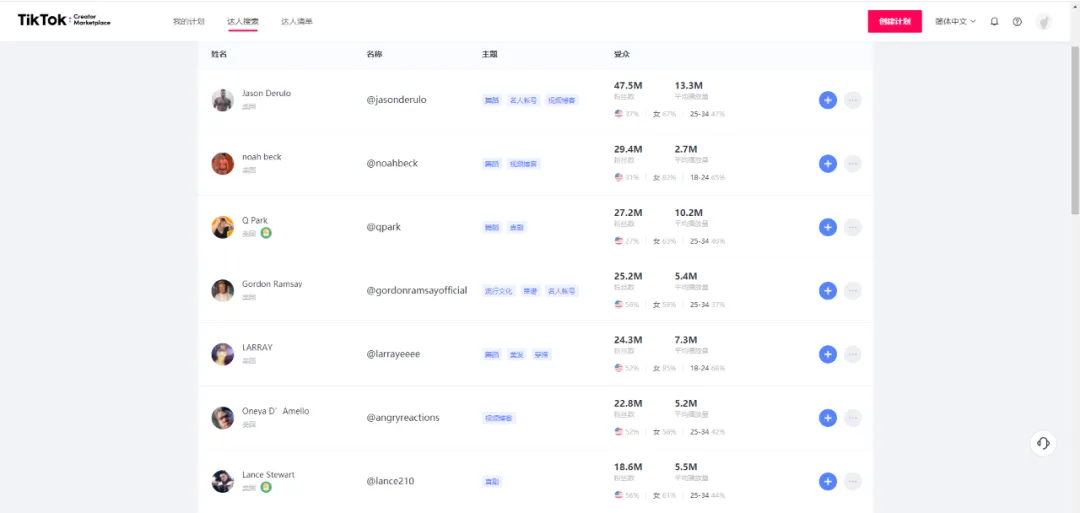1080x513 pixels.
Task: Switch to the 达人清单 tab
Action: (297, 21)
